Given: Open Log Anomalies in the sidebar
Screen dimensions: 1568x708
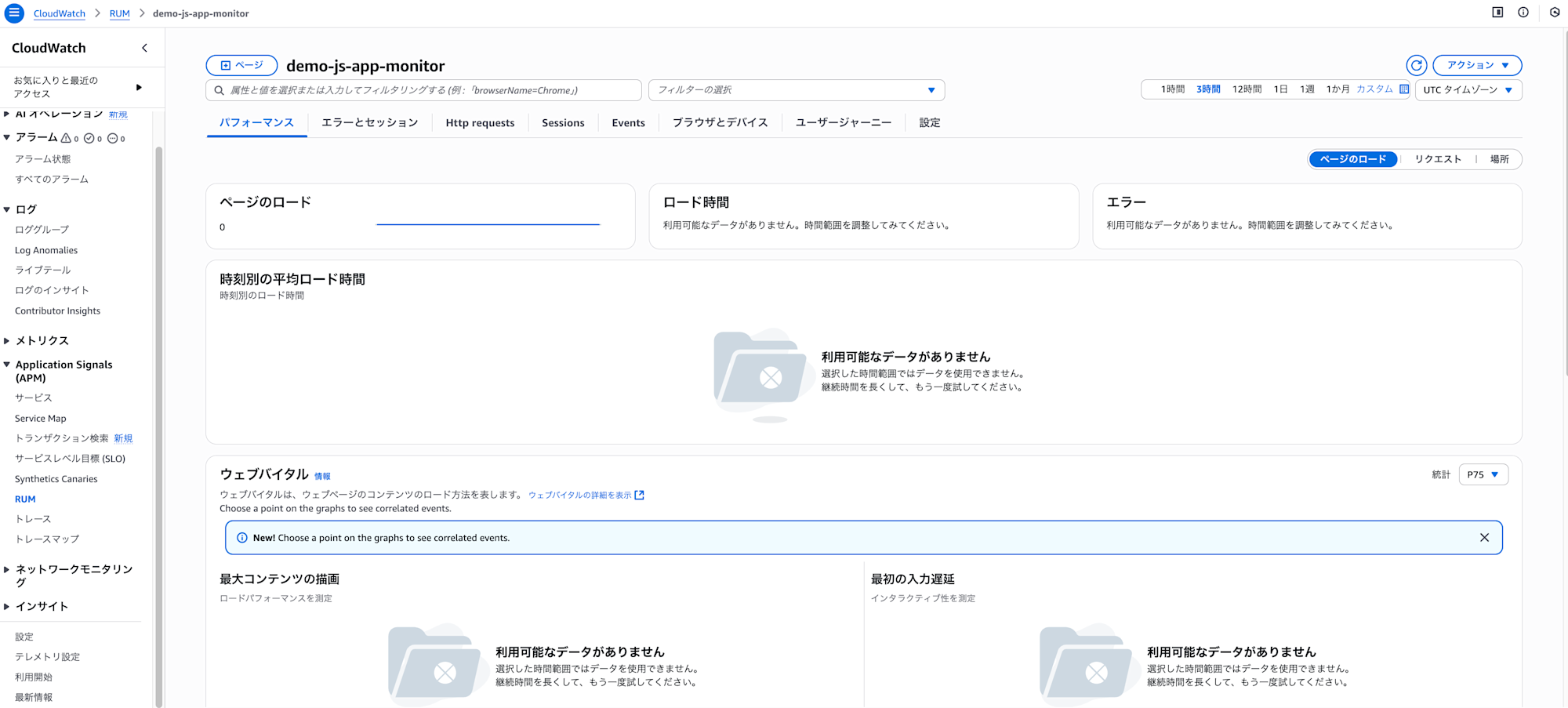Looking at the screenshot, I should pyautogui.click(x=46, y=250).
